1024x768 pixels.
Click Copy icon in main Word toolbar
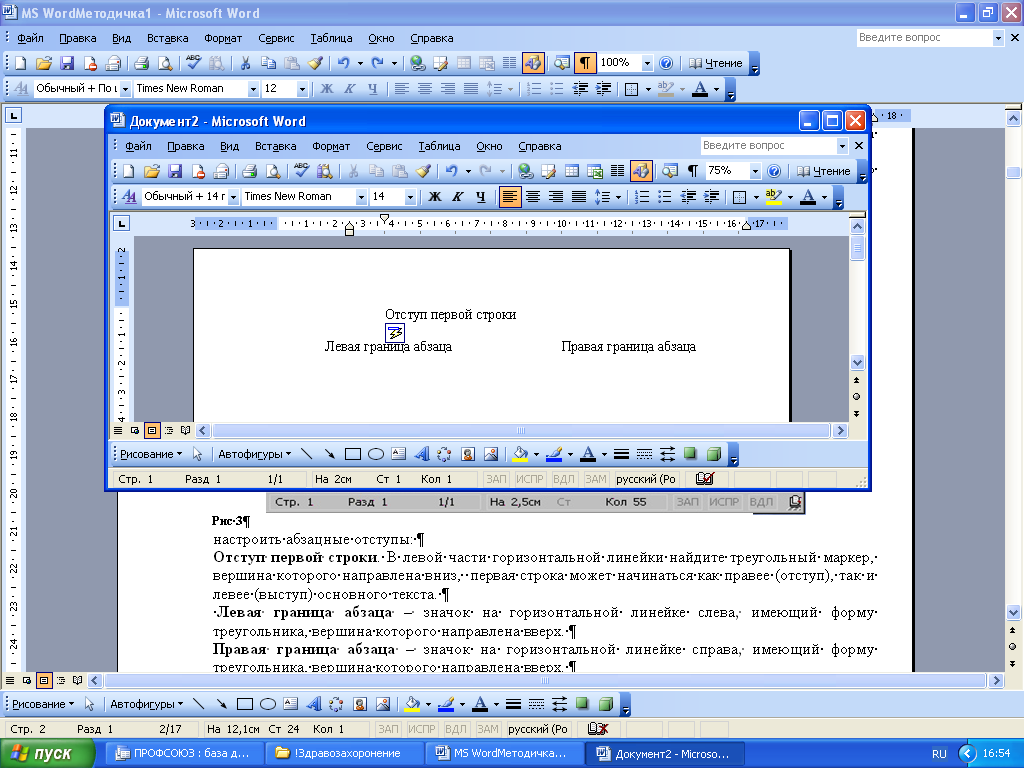click(268, 63)
